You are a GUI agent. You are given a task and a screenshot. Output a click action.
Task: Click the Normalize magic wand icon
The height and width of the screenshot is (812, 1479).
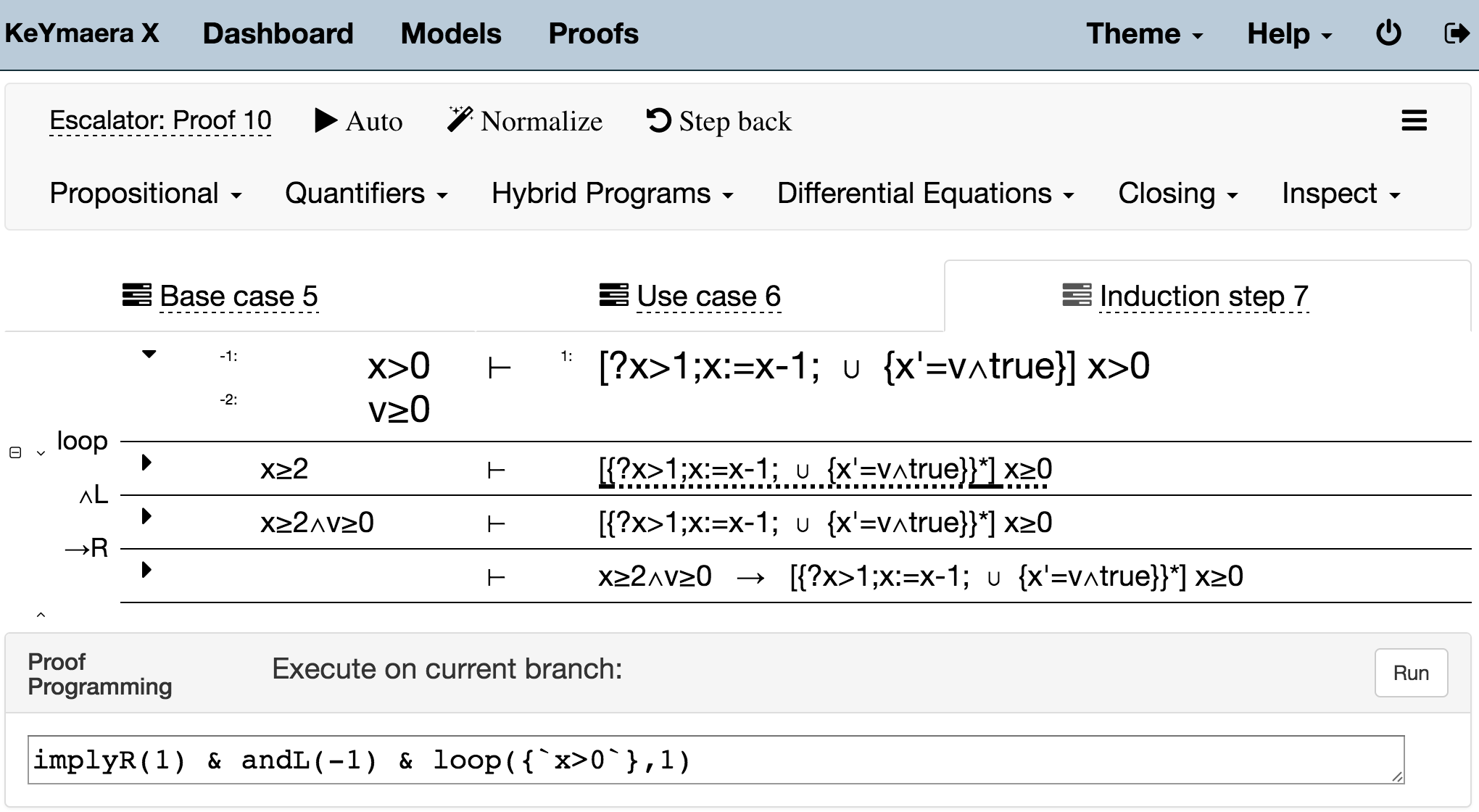point(460,120)
